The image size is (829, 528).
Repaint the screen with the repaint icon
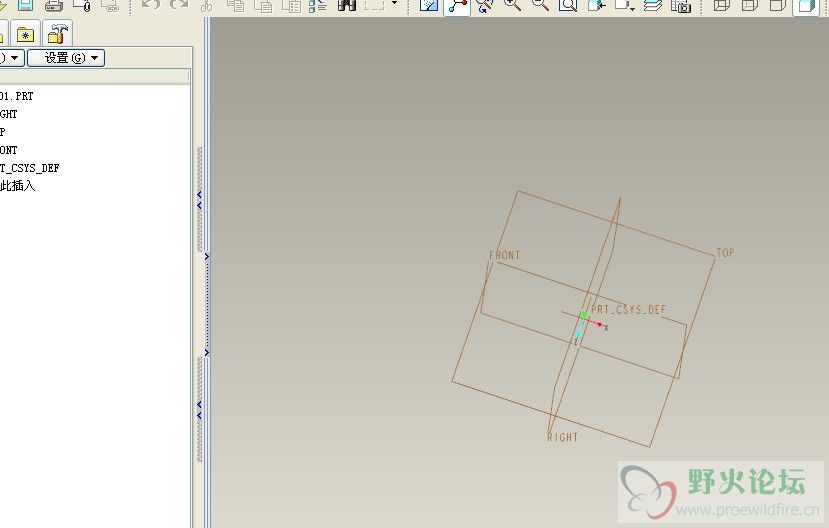429,5
